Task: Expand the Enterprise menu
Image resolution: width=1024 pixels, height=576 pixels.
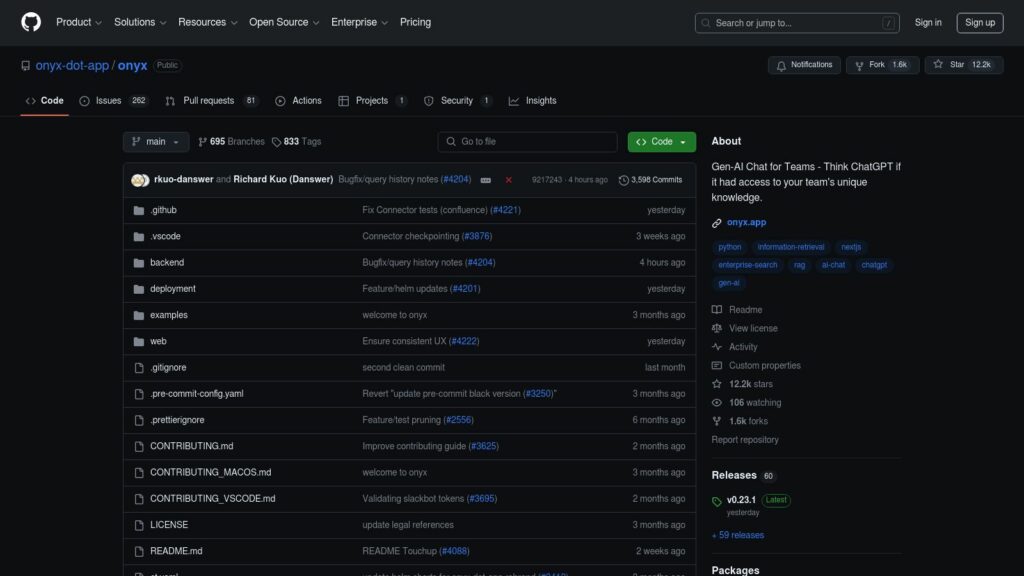Action: (359, 22)
